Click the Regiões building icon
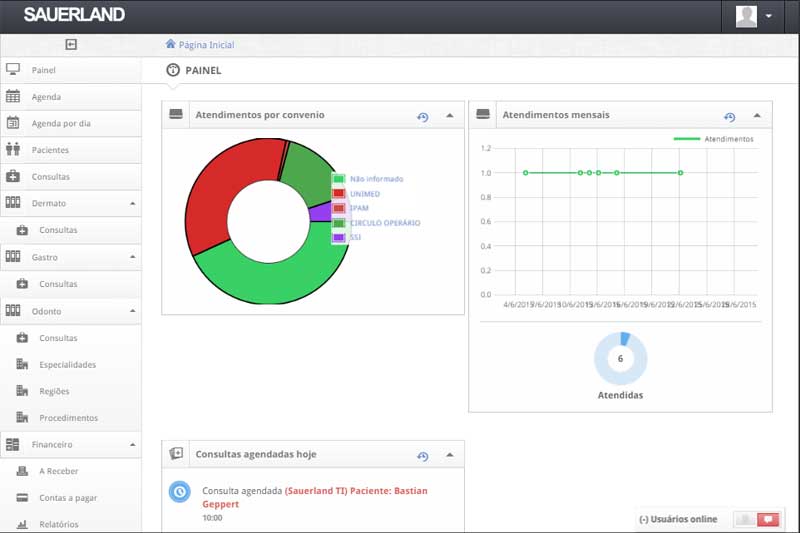The width and height of the screenshot is (800, 533). click(x=22, y=391)
